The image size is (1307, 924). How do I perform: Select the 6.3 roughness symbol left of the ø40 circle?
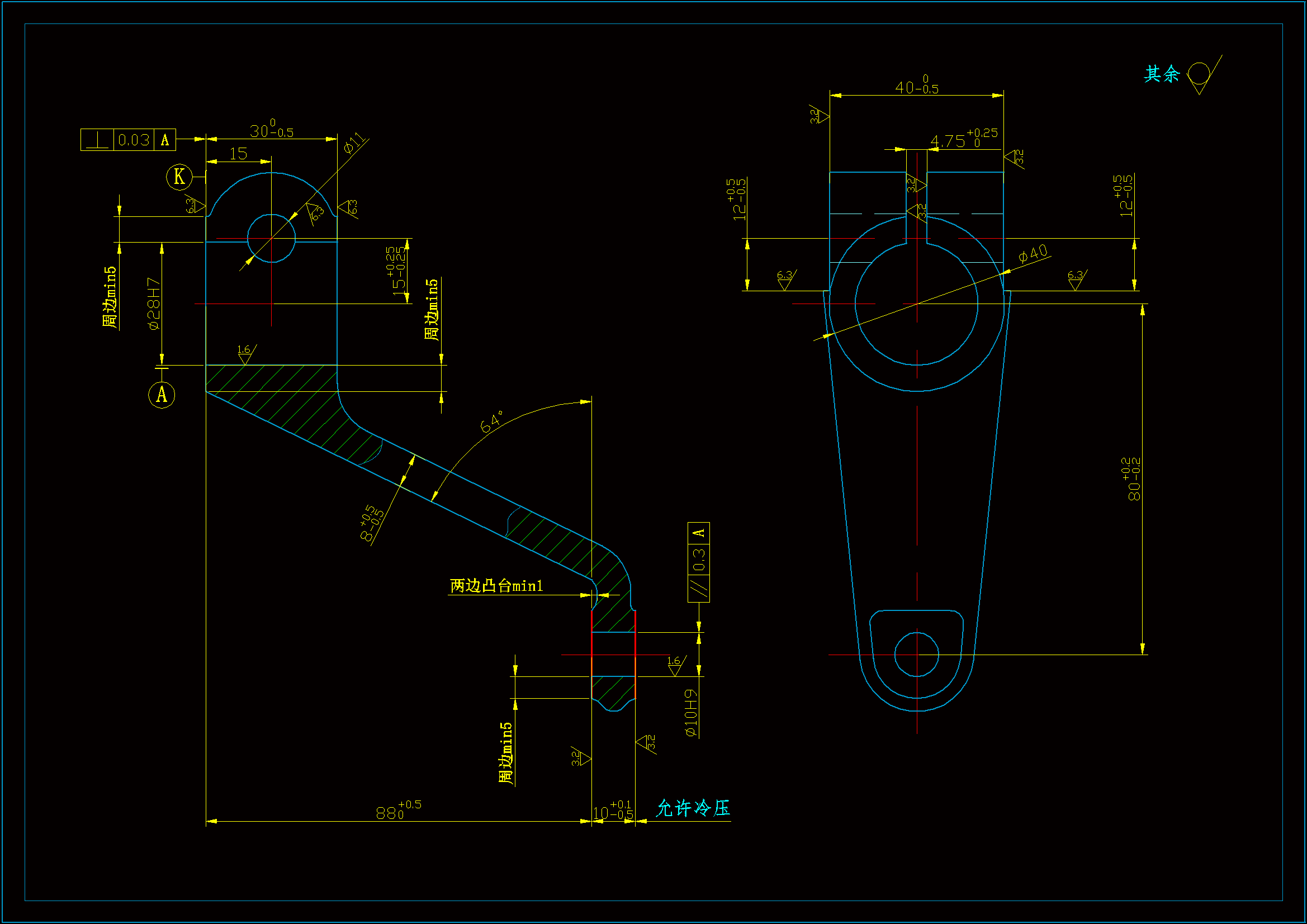point(785,279)
